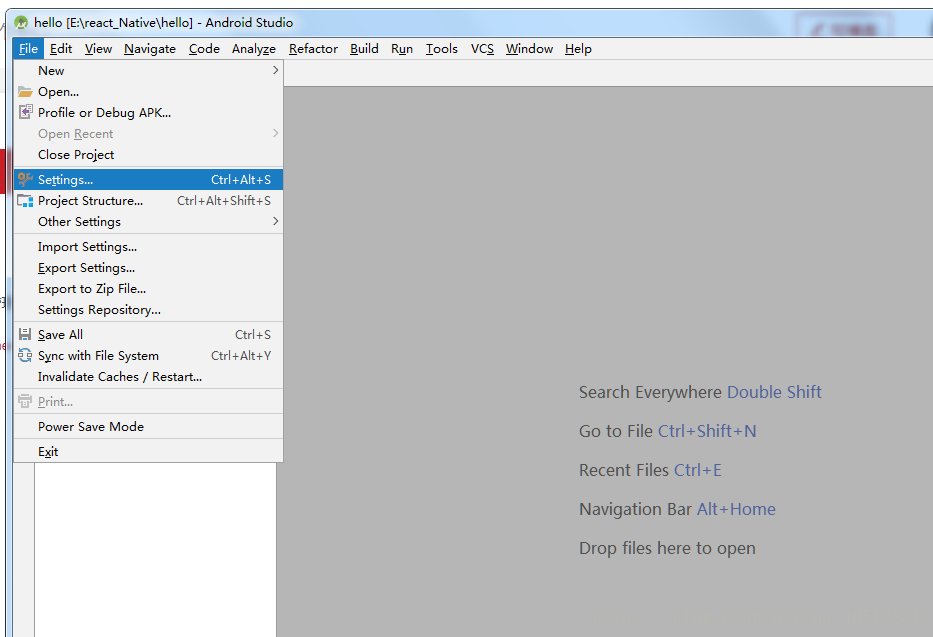Image resolution: width=933 pixels, height=637 pixels.
Task: Click the Ctrl+S shortcut label
Action: [x=253, y=334]
